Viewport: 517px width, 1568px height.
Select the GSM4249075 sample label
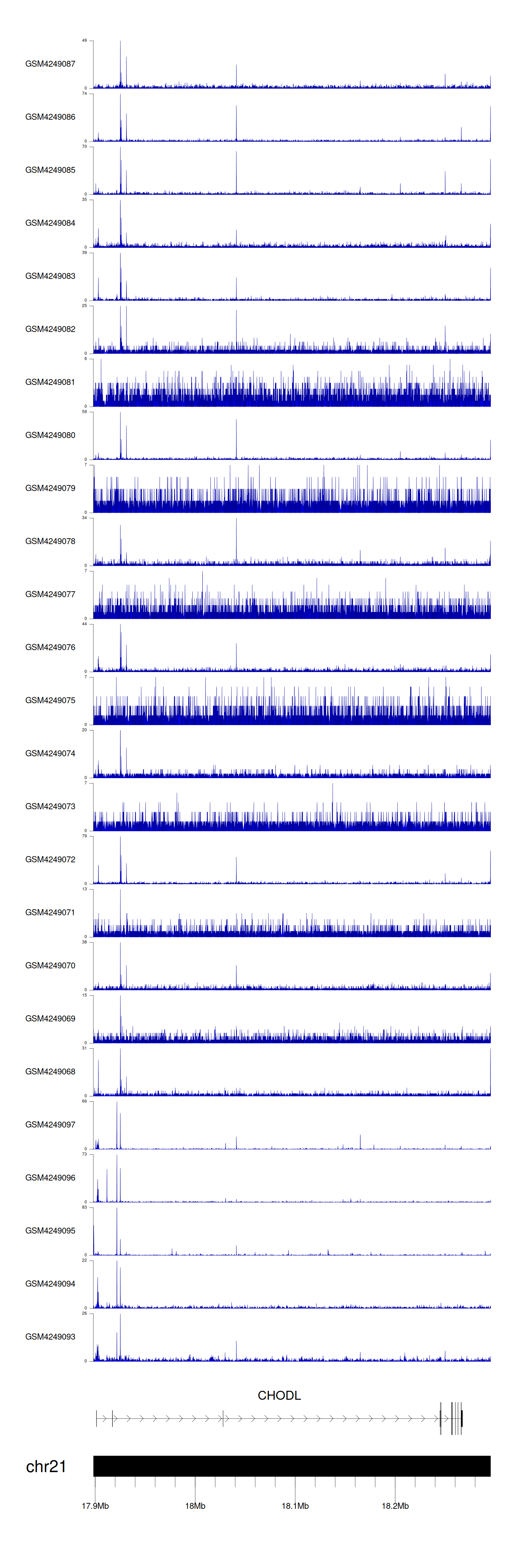click(50, 700)
